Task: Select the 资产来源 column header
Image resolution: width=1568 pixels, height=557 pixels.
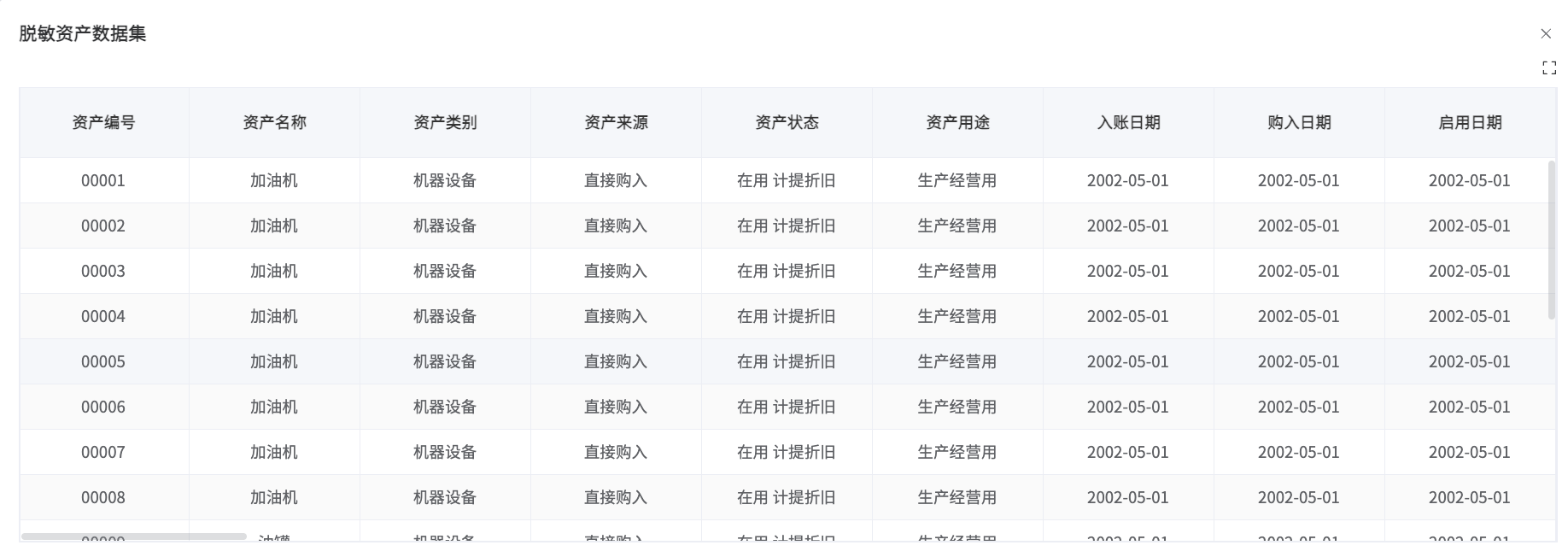Action: click(617, 123)
